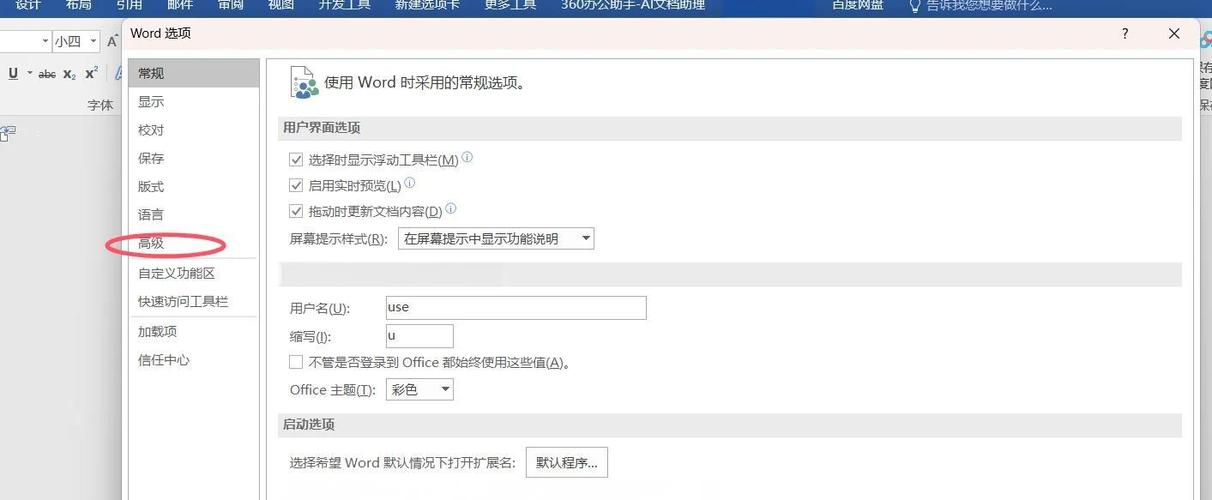Select 常规 in options sidebar
The height and width of the screenshot is (500, 1212).
194,73
